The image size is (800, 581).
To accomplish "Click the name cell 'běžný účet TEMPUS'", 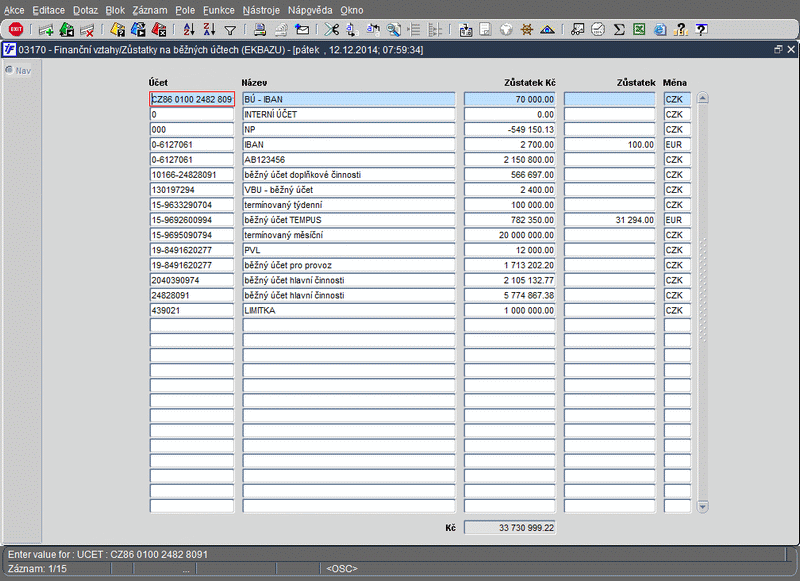I will pyautogui.click(x=348, y=220).
